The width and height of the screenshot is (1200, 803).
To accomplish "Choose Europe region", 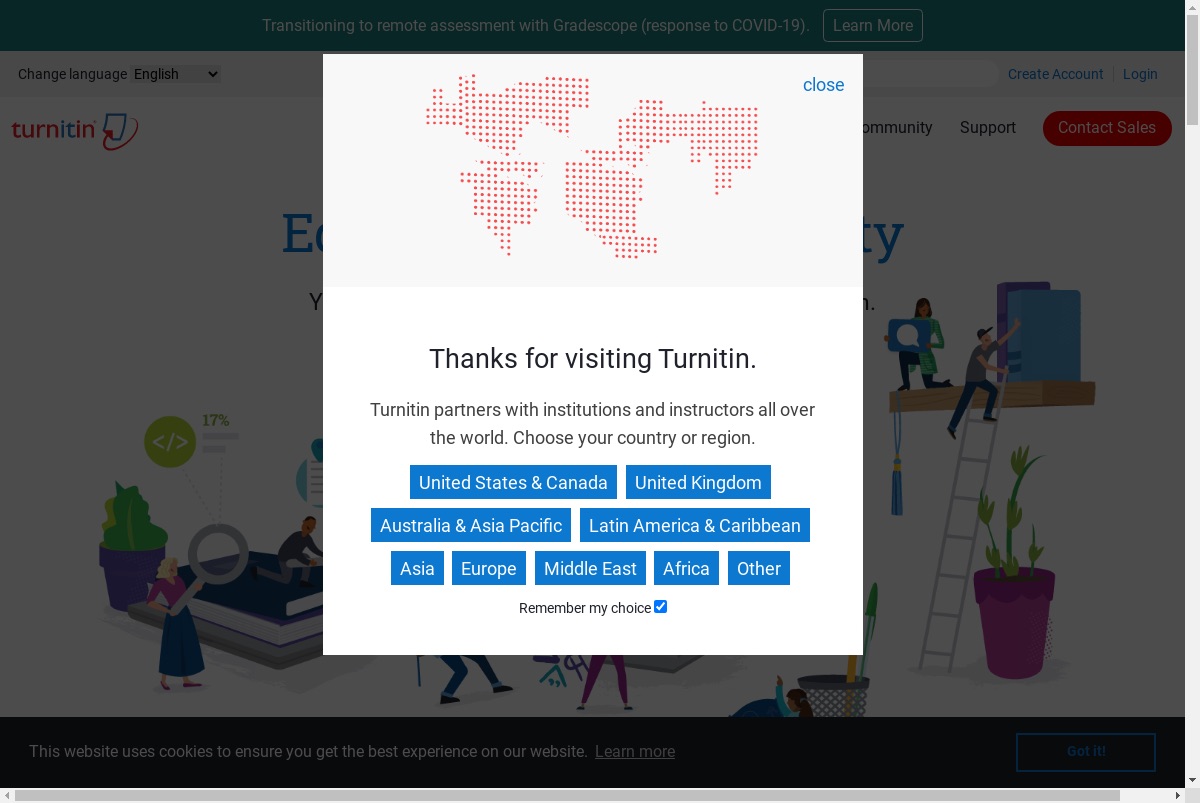I will [x=489, y=568].
